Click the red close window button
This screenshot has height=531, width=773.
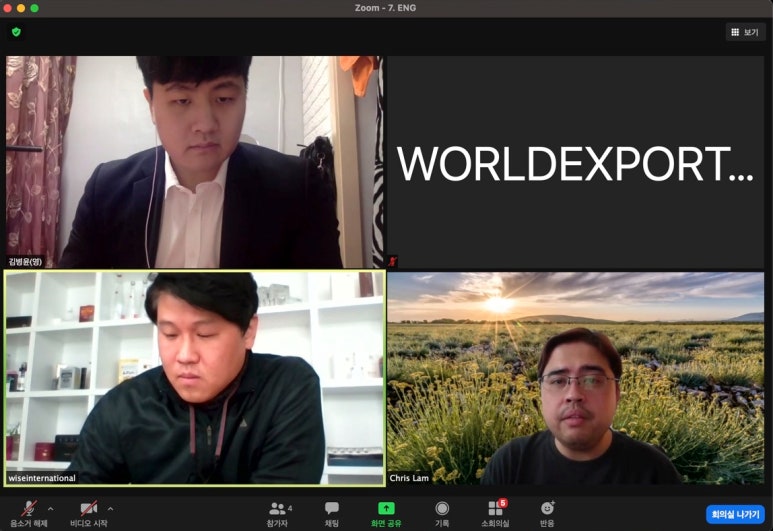pos(7,8)
